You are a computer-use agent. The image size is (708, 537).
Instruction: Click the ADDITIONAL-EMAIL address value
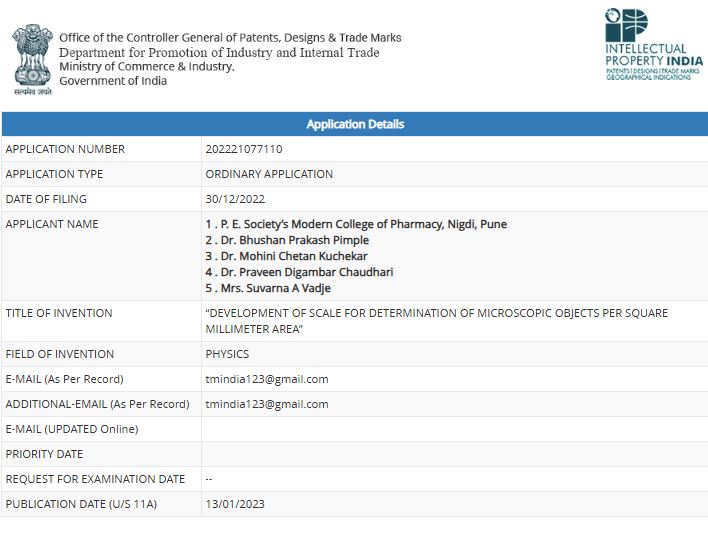[x=267, y=404]
